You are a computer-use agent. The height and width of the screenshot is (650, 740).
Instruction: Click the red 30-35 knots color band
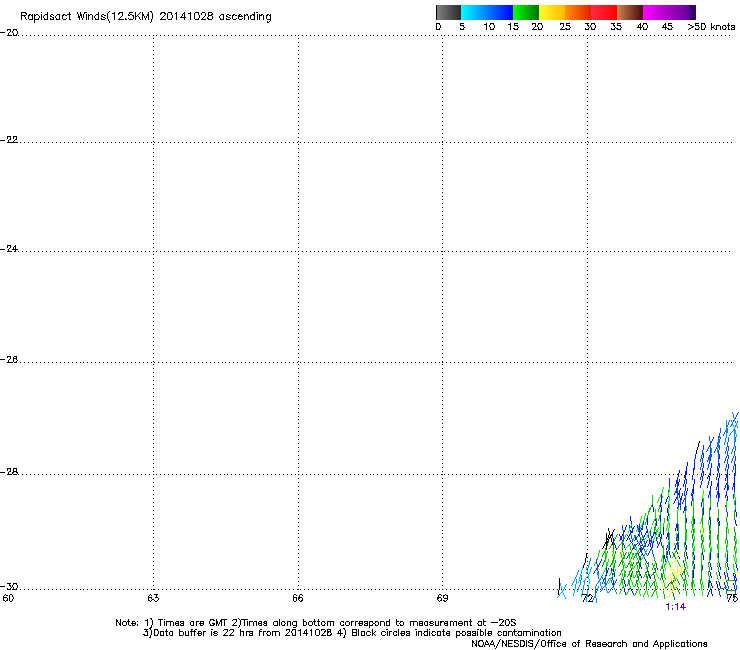(x=604, y=12)
